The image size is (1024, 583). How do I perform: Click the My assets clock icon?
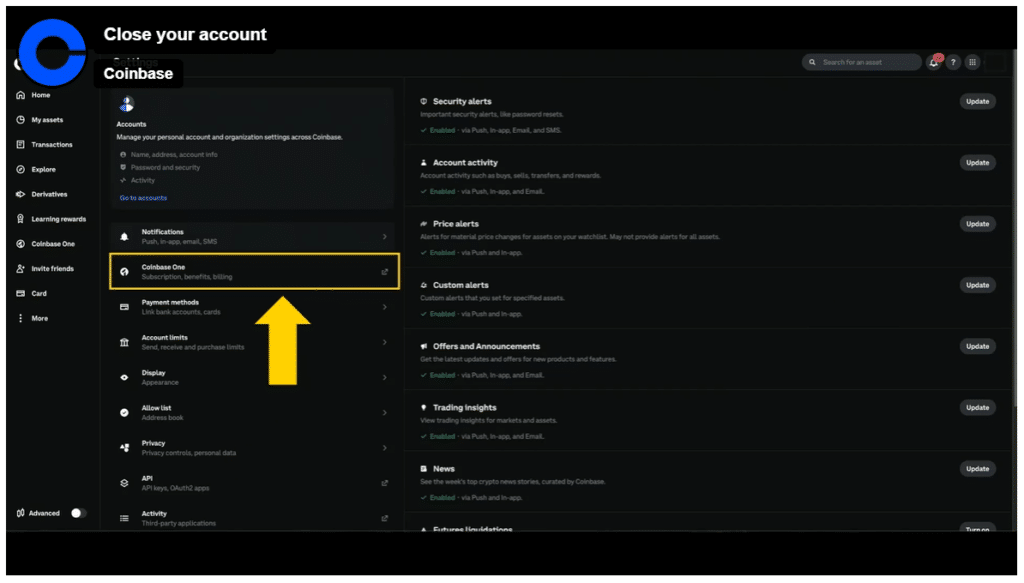pos(20,120)
